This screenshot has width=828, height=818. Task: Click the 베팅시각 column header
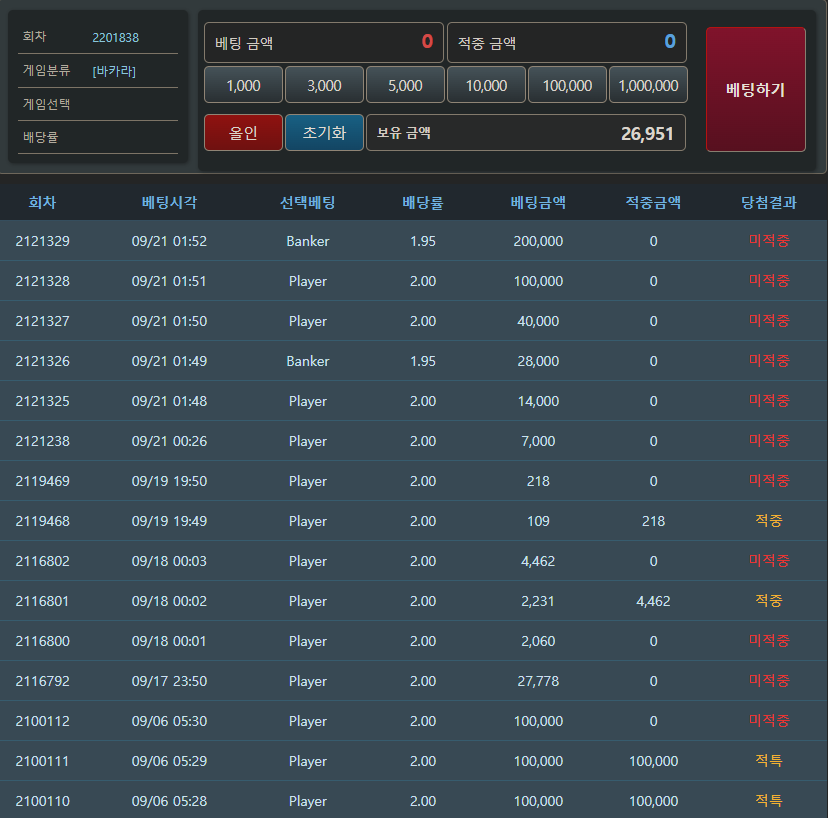click(x=169, y=202)
